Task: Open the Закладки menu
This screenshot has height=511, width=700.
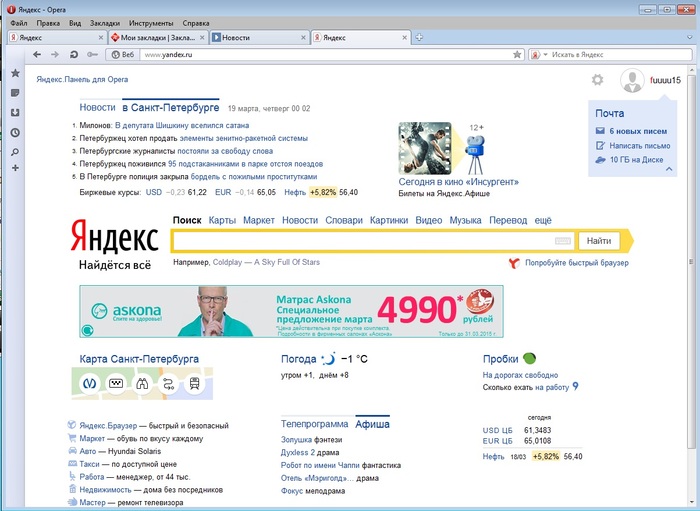Action: click(x=104, y=23)
